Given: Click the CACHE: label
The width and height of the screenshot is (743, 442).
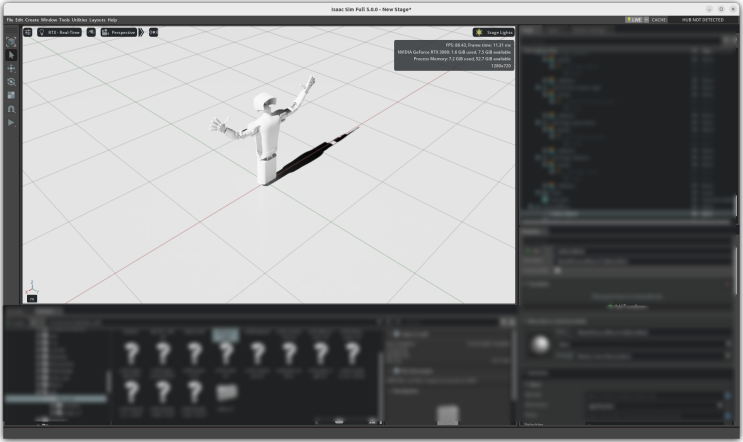Looking at the screenshot, I should coord(659,20).
